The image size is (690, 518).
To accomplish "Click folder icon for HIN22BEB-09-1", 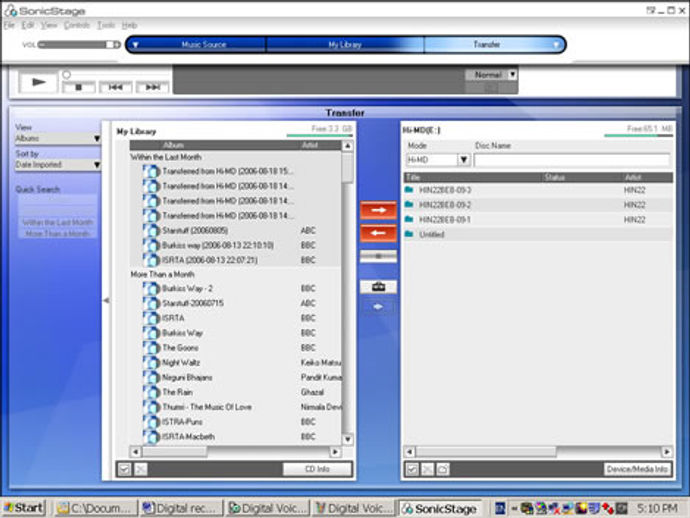I will pyautogui.click(x=409, y=219).
